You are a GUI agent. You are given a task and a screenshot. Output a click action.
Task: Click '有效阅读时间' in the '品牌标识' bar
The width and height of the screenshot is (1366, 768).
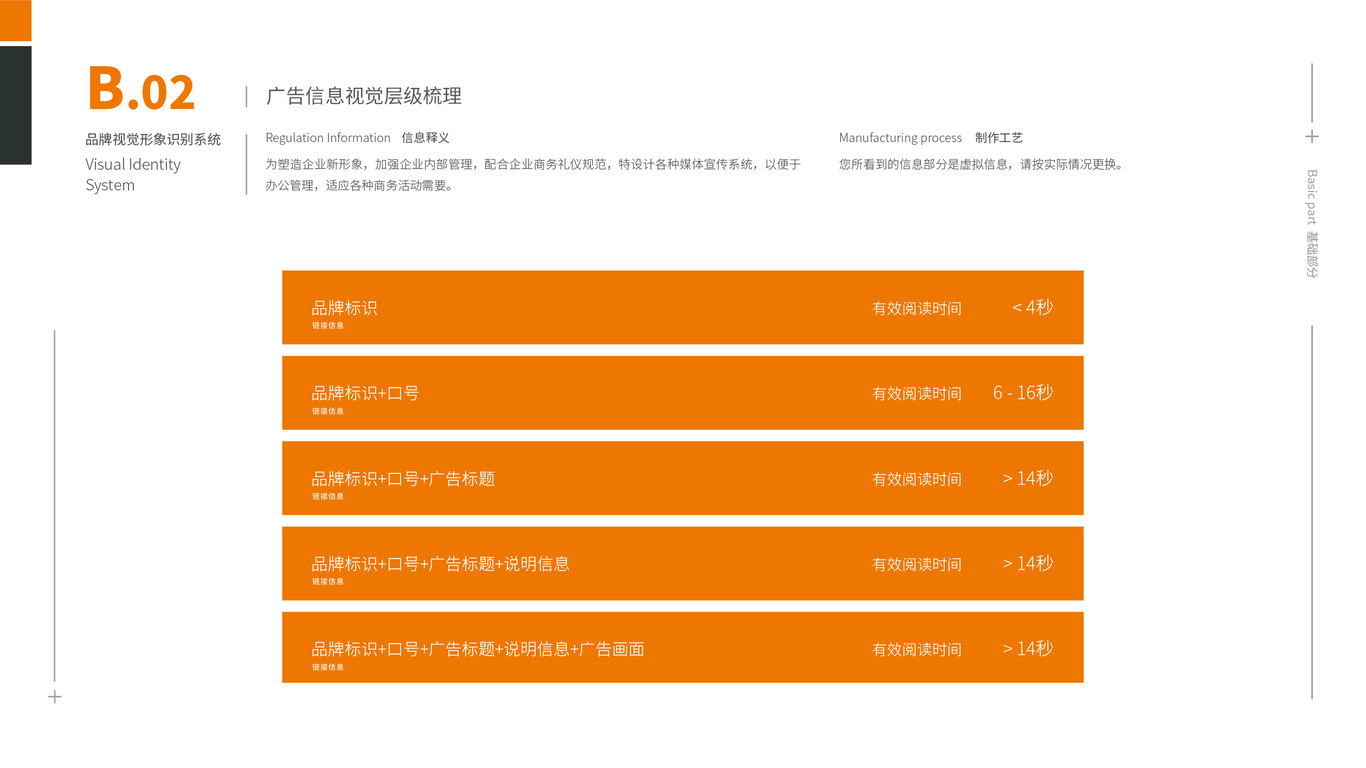917,308
